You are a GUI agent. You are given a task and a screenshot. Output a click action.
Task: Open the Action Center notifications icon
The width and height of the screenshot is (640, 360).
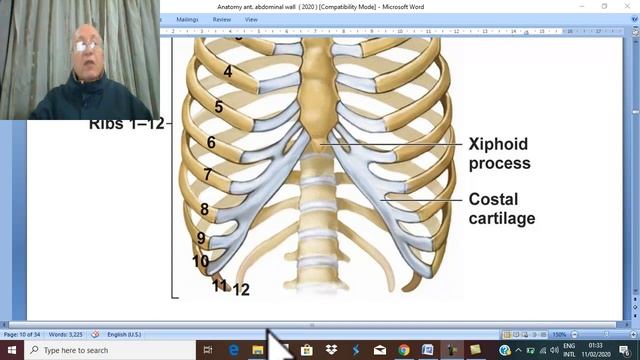(624, 350)
